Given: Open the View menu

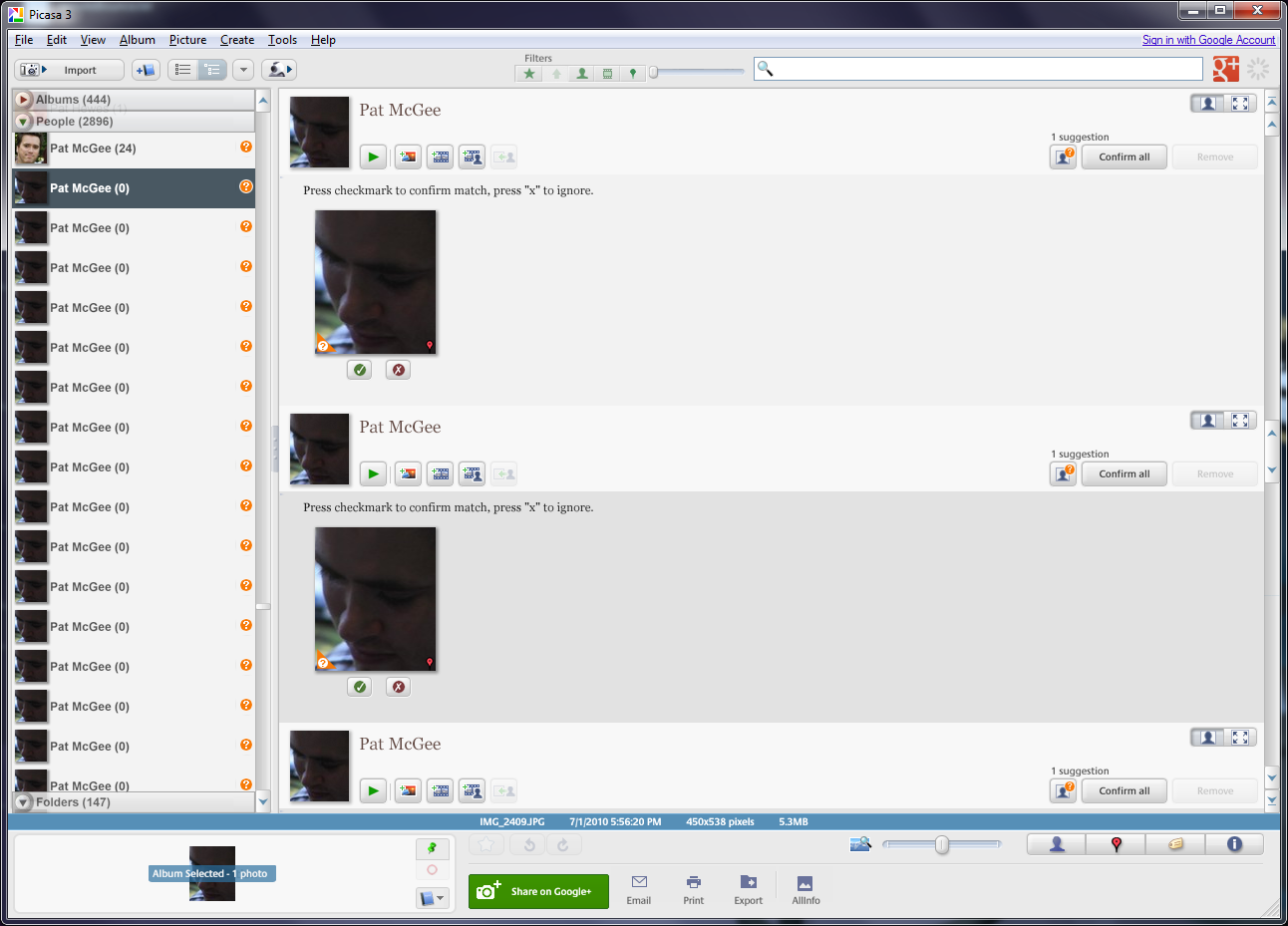Looking at the screenshot, I should [x=93, y=40].
